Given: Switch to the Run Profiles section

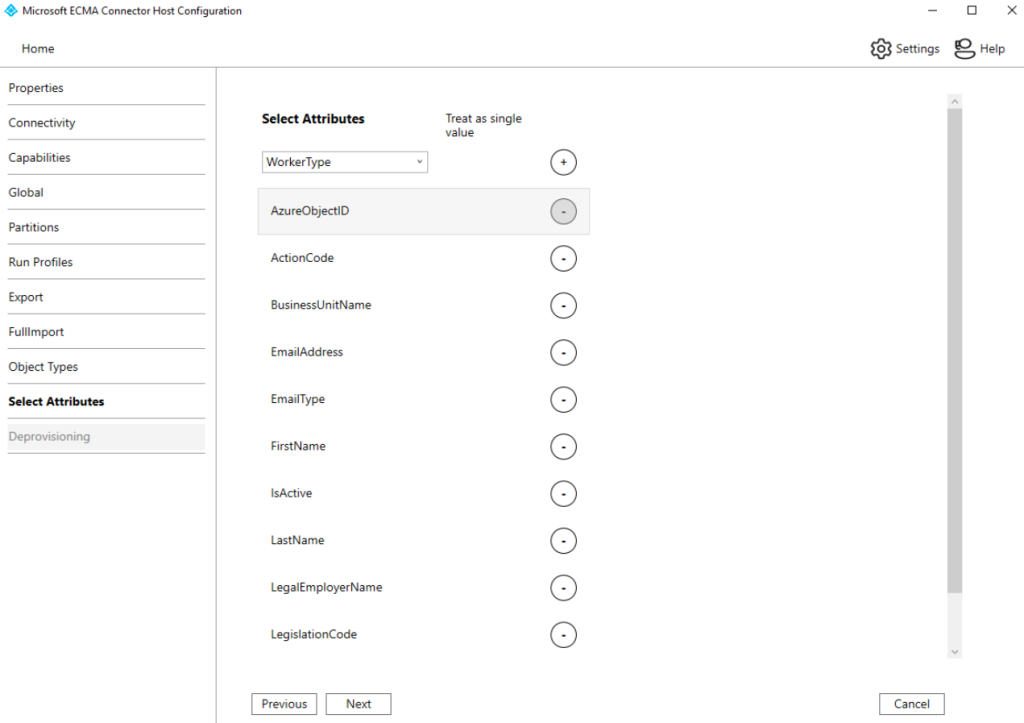Looking at the screenshot, I should pos(40,261).
